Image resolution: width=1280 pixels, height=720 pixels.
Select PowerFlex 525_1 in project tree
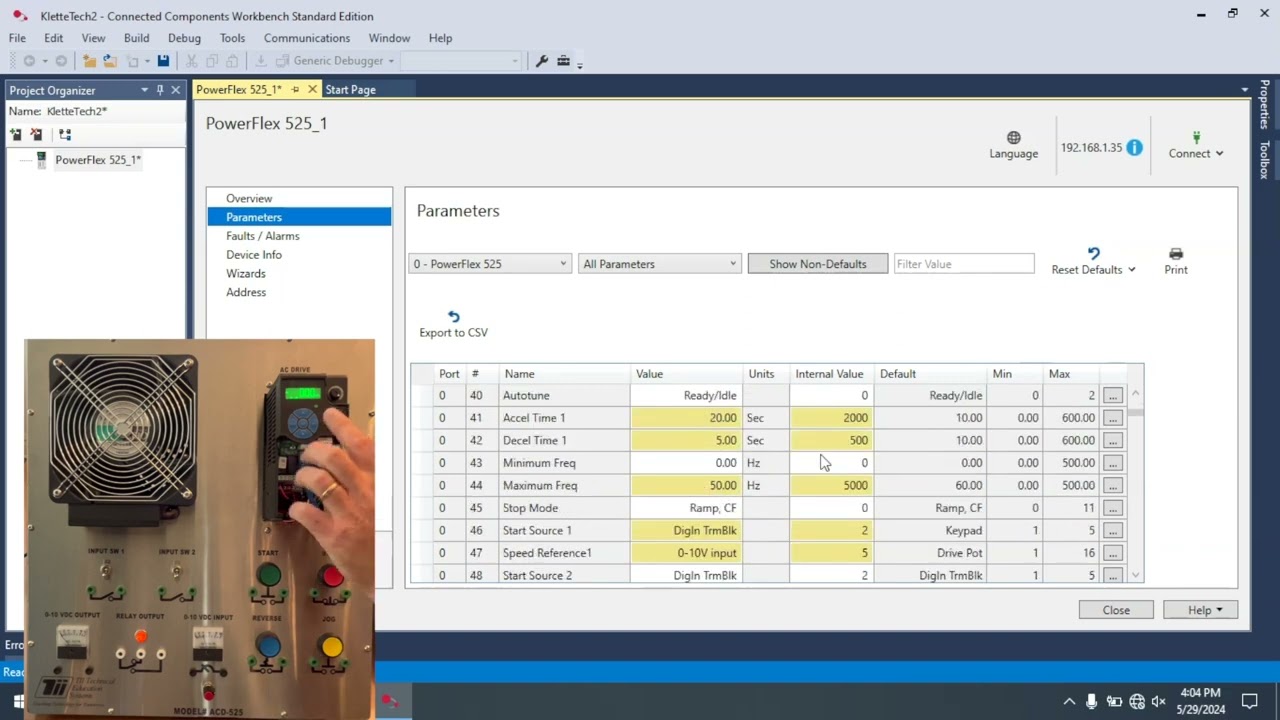(x=98, y=160)
